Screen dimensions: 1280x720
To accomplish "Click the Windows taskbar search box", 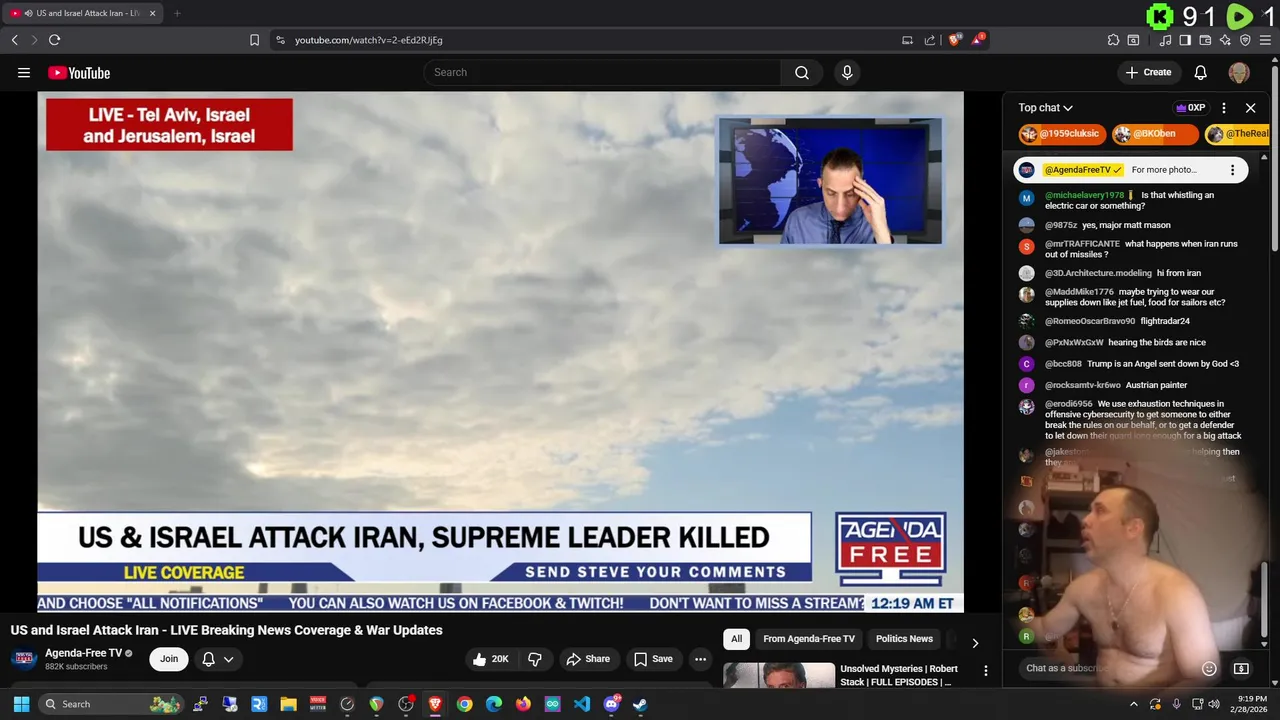I will pos(111,704).
